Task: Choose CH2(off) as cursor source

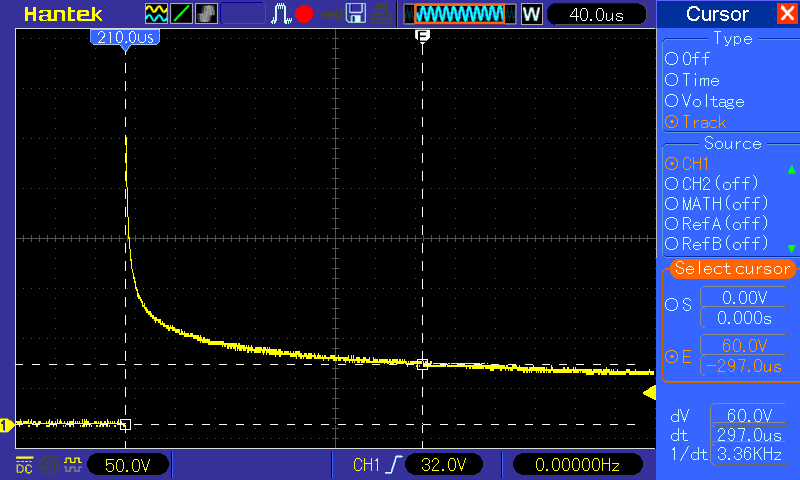Action: 712,184
